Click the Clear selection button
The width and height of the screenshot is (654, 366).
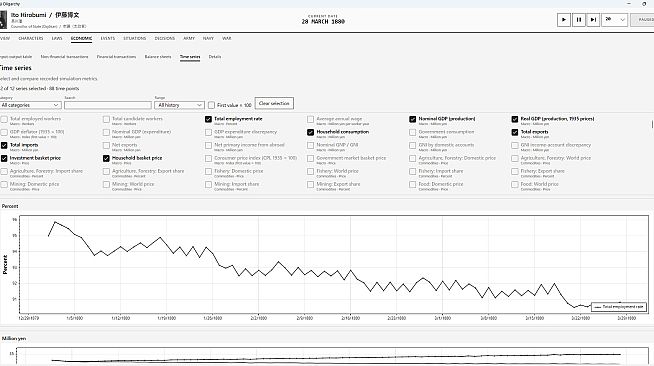coord(274,103)
